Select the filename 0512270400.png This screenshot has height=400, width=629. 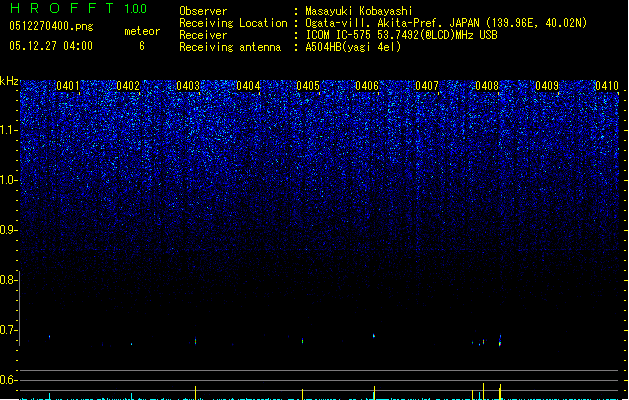click(51, 26)
